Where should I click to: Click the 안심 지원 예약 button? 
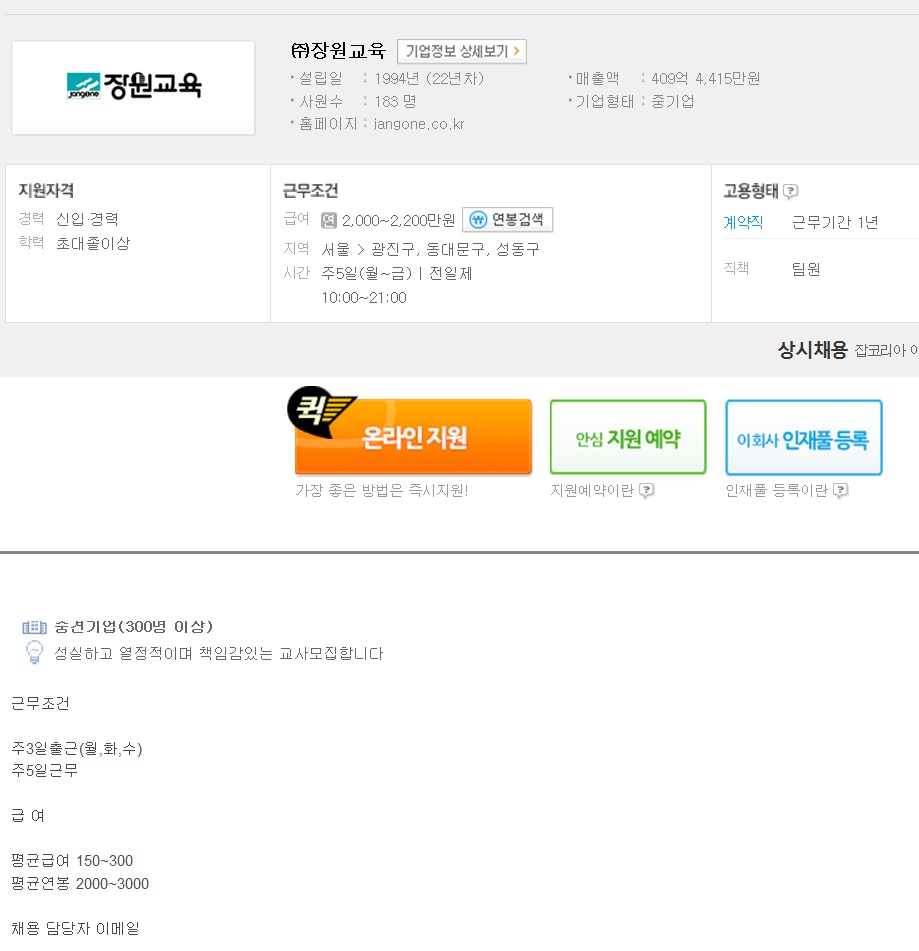tap(628, 437)
